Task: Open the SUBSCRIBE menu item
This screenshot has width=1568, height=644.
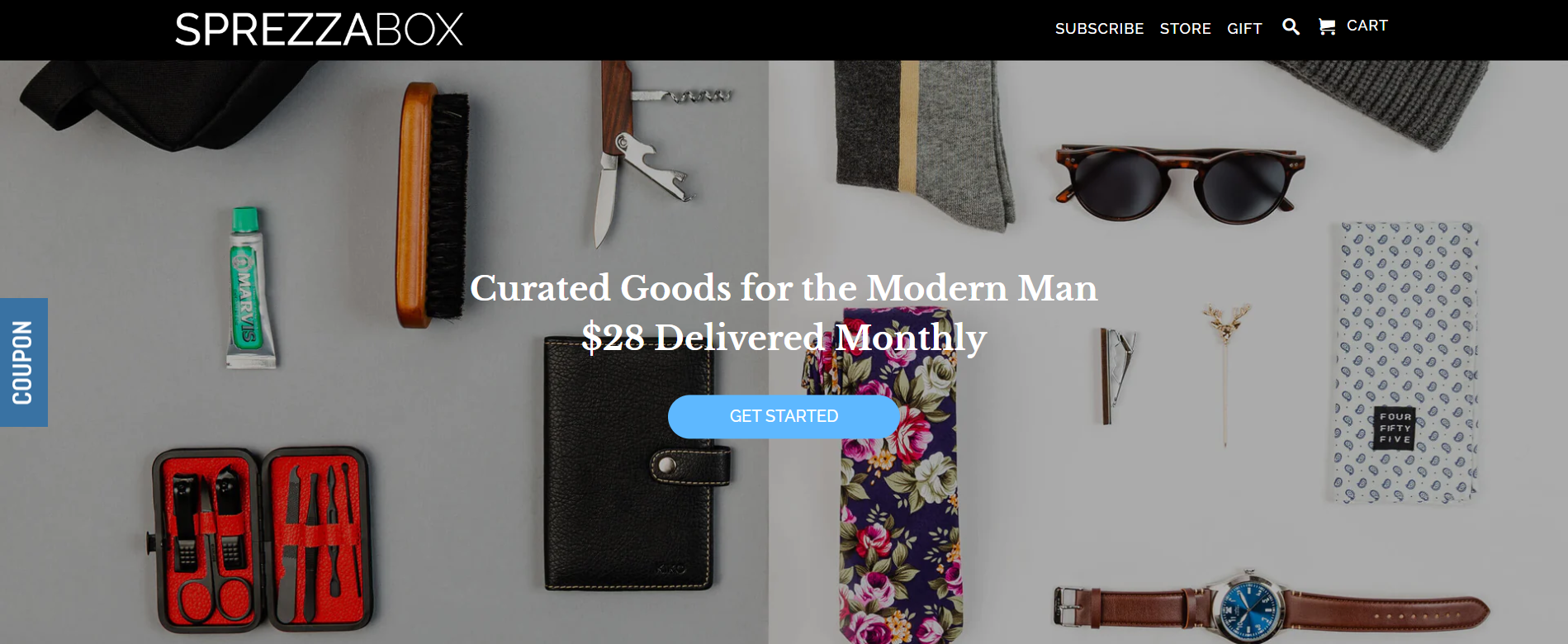Action: point(1099,29)
